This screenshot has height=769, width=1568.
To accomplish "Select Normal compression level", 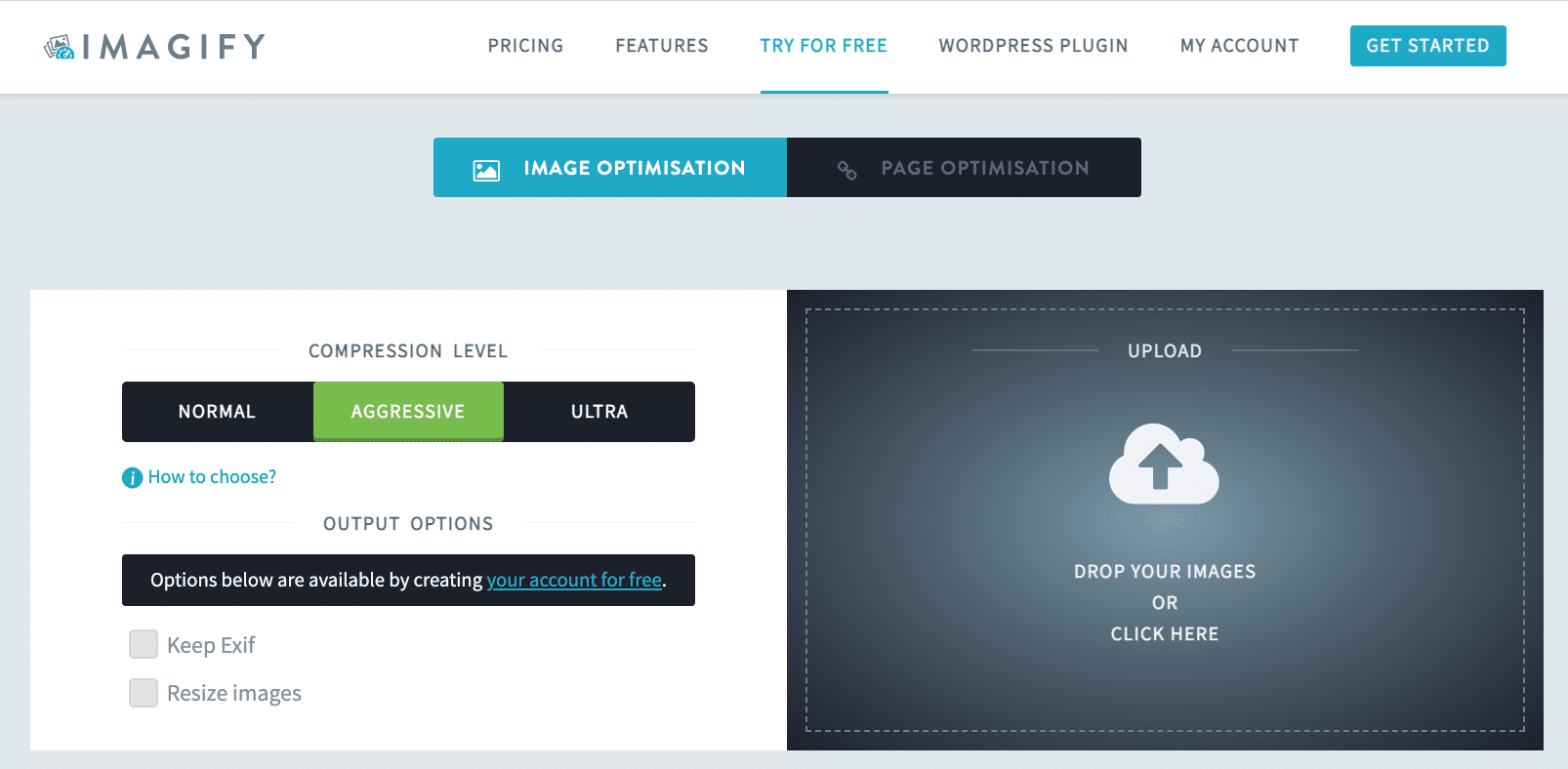I will coord(217,412).
